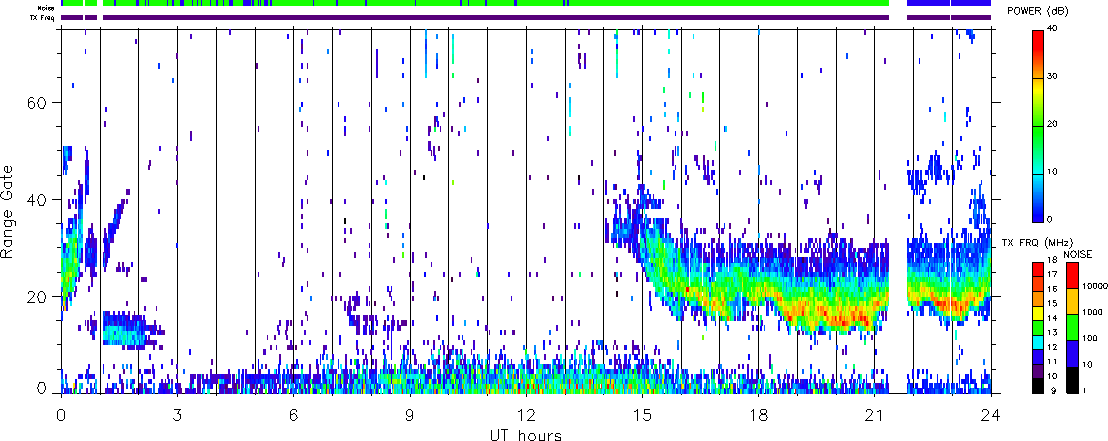Click the "18" label on the TX FRQ scale
The height and width of the screenshot is (441, 1108).
pyautogui.click(x=1052, y=260)
